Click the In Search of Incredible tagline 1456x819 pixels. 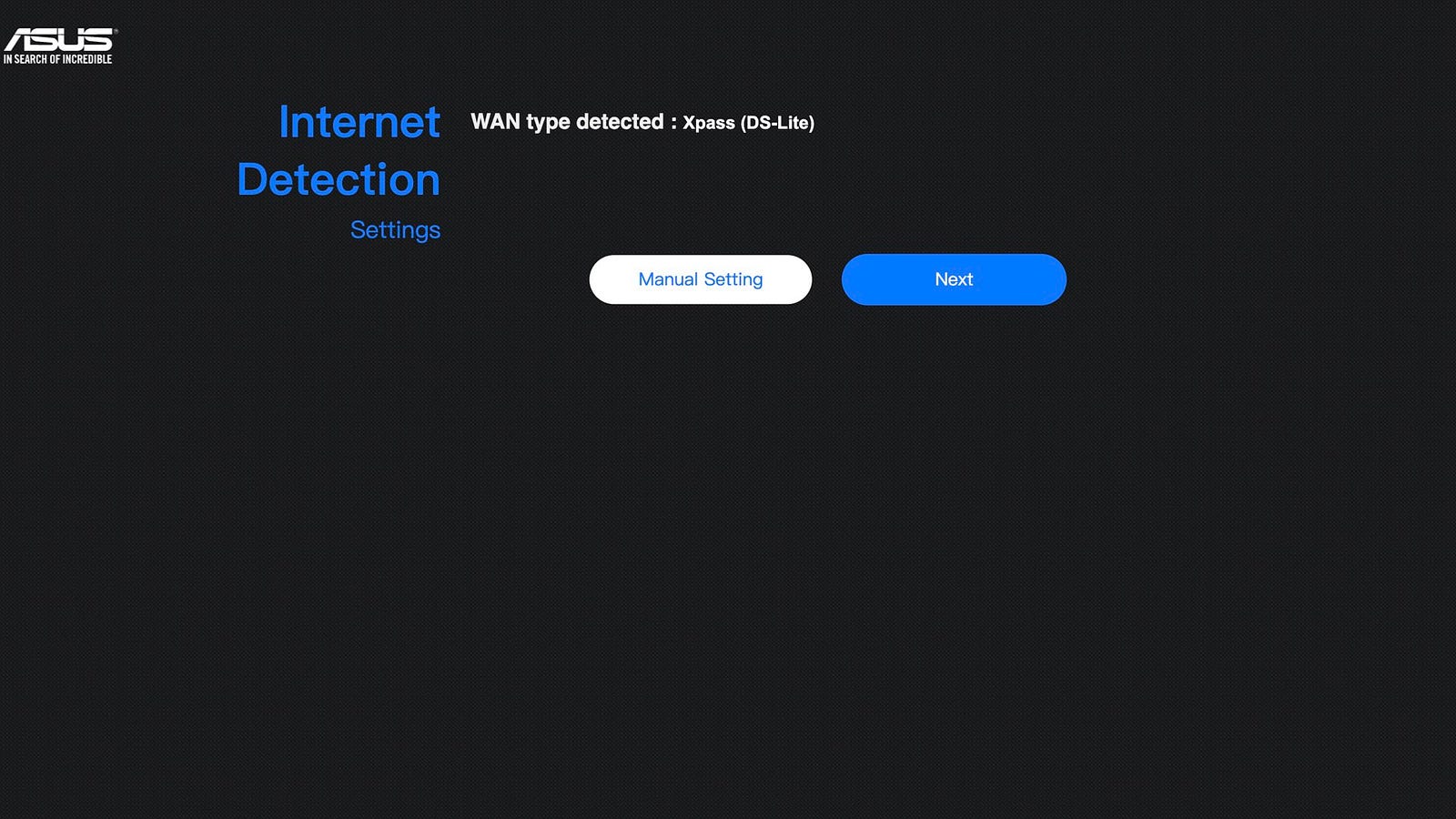(x=57, y=59)
